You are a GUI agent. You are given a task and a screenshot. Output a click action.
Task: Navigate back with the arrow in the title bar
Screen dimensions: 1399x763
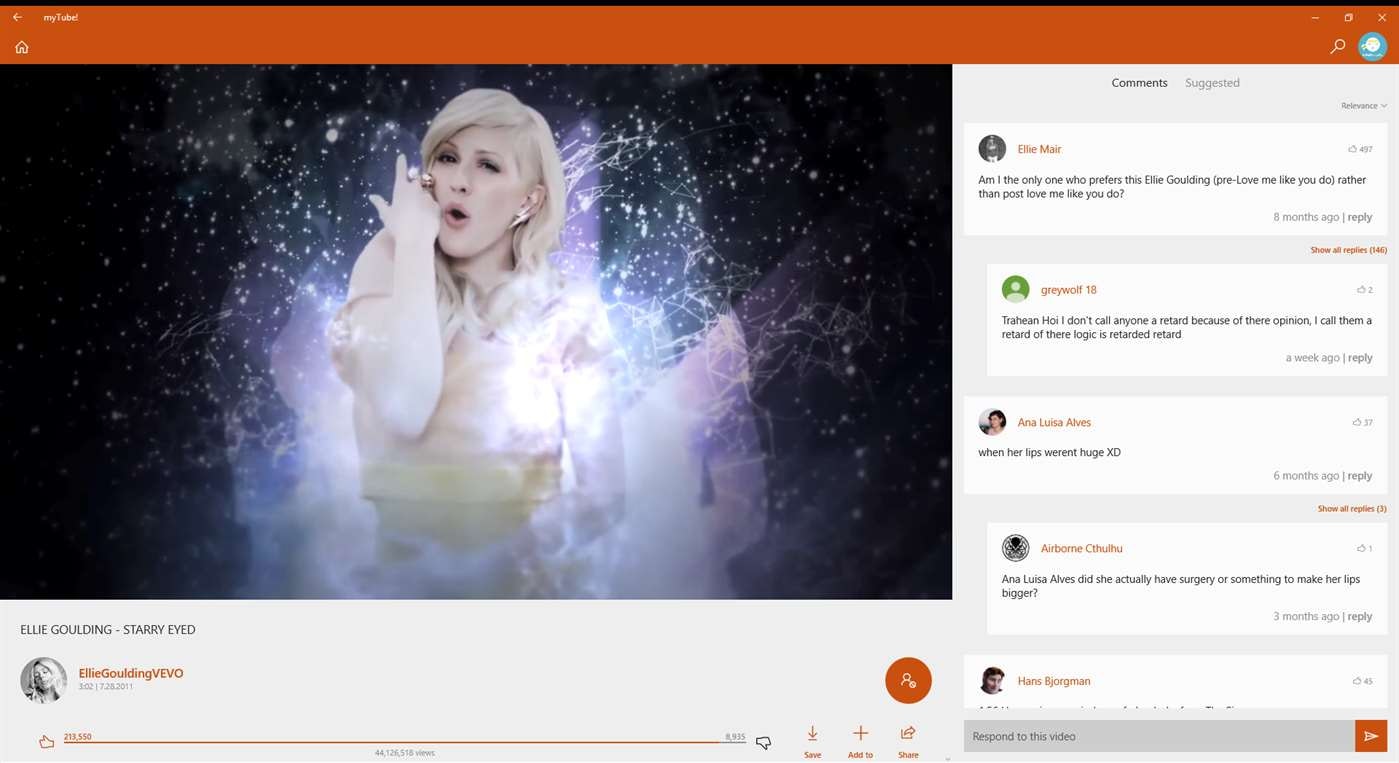click(16, 17)
